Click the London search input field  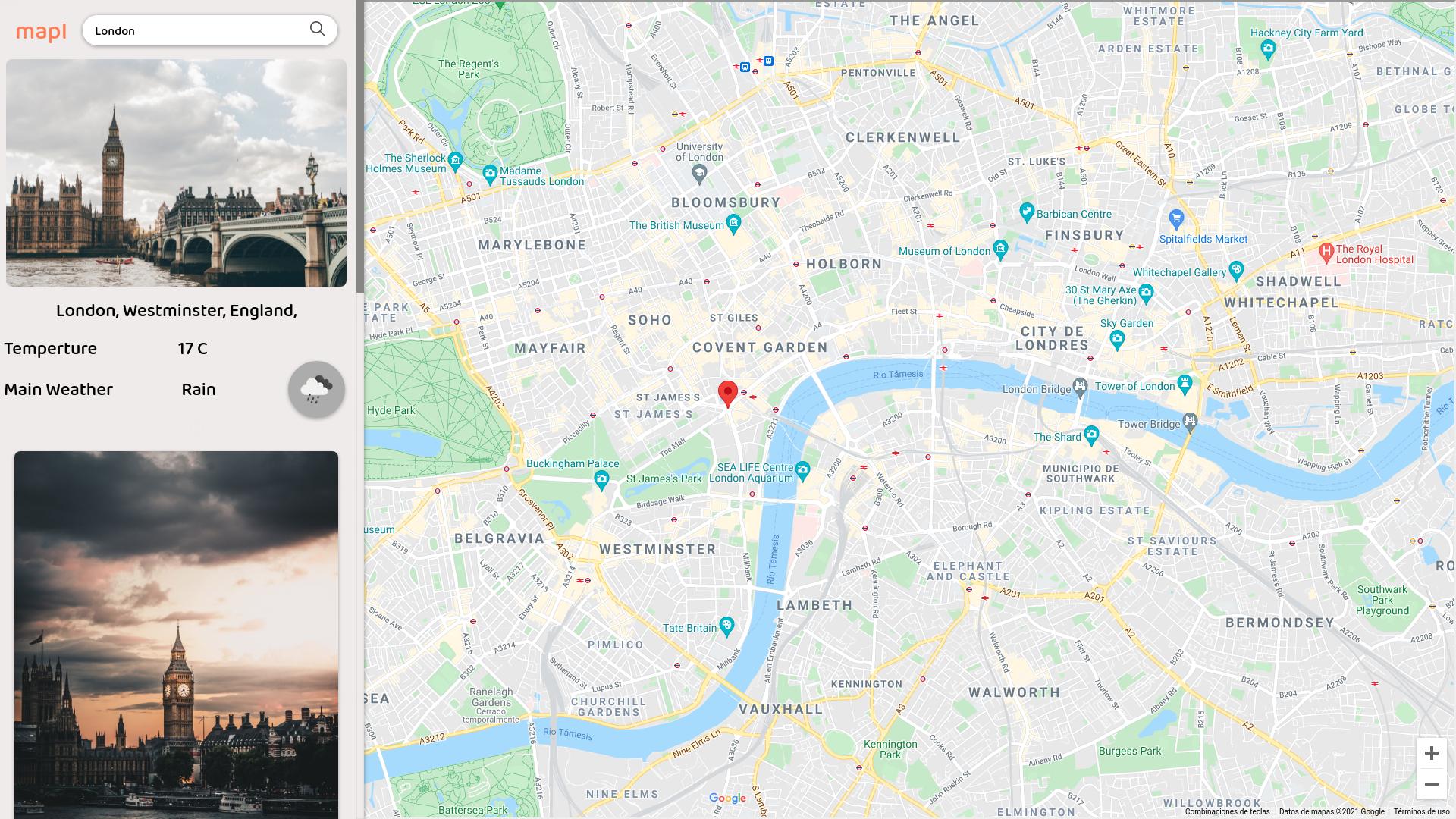[197, 30]
